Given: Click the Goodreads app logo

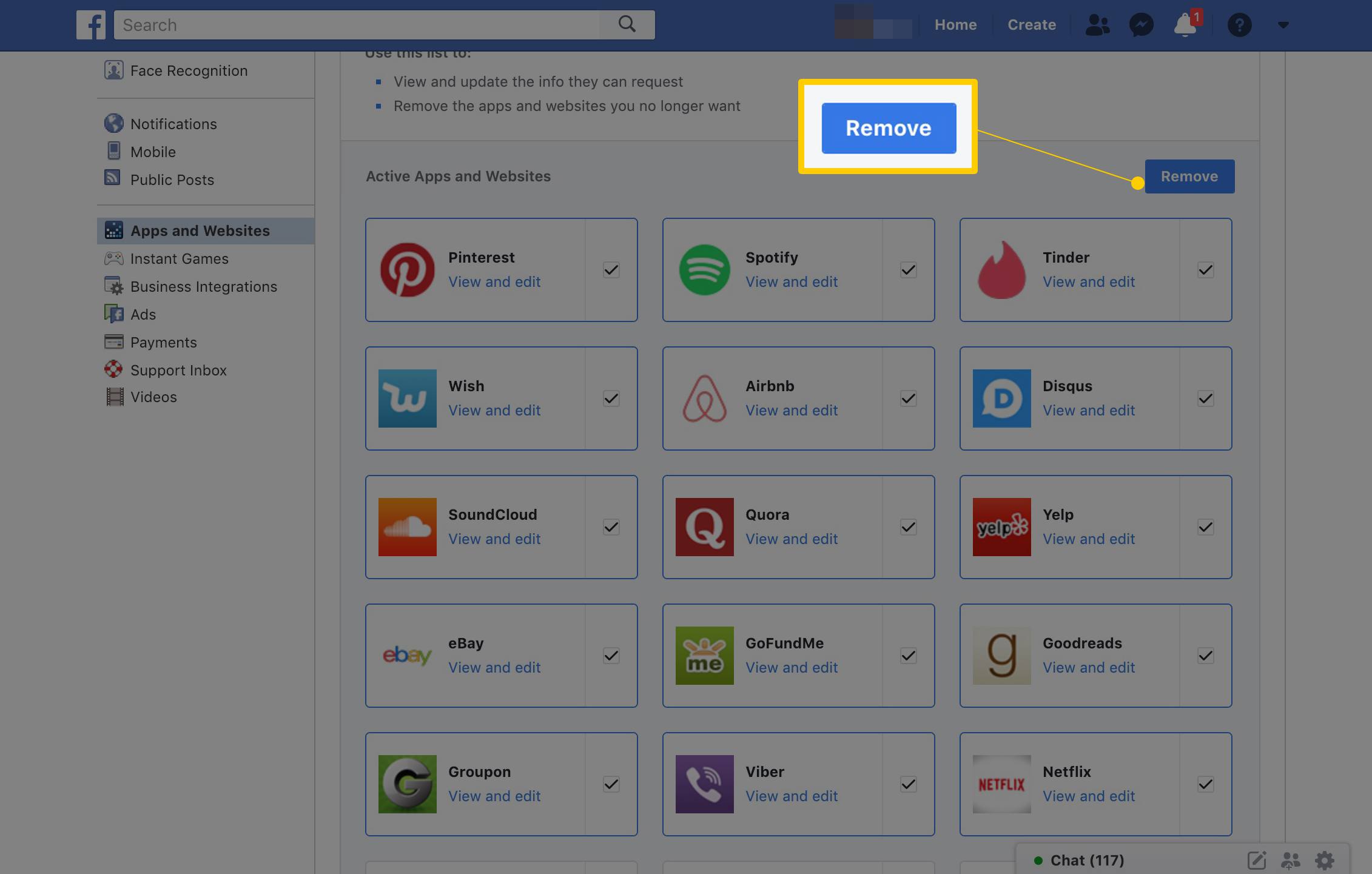Looking at the screenshot, I should pos(1002,656).
